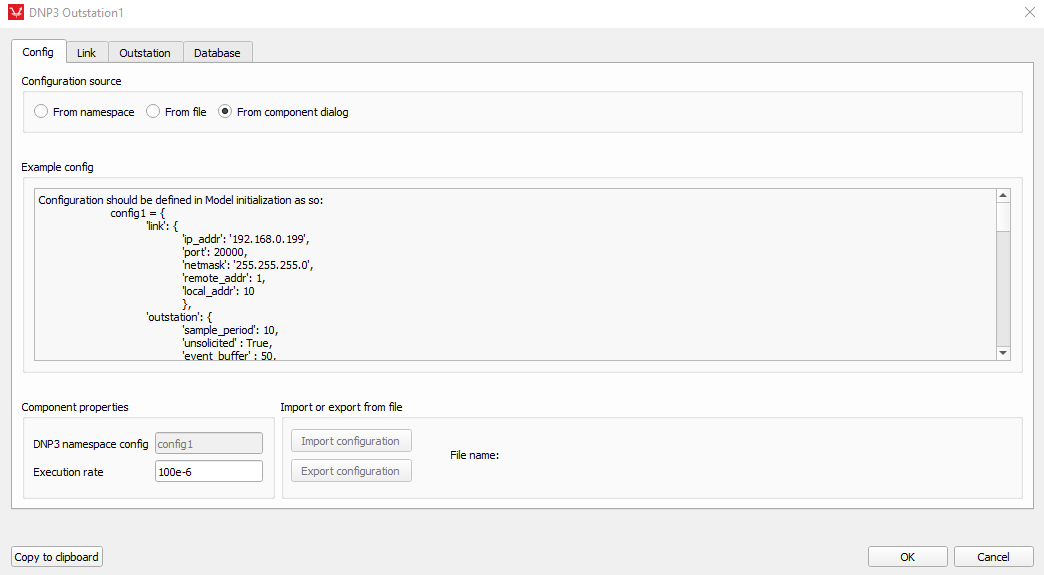Dismiss the dialog with Cancel
Screen dimensions: 1044x575
(993, 557)
